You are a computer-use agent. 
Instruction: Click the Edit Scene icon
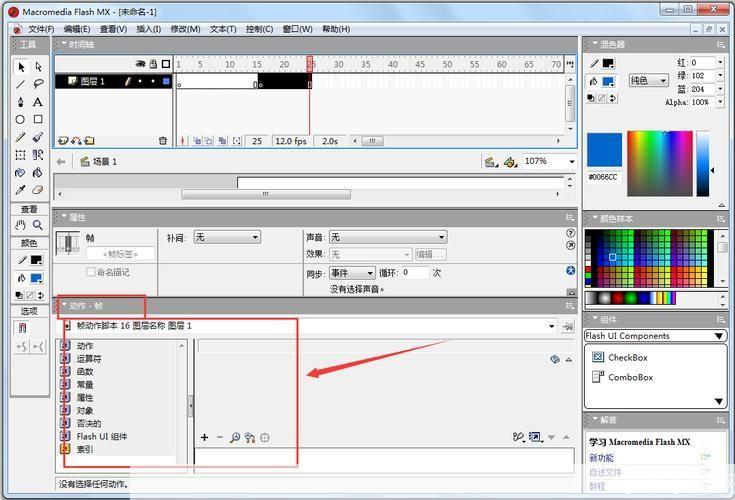[x=490, y=162]
